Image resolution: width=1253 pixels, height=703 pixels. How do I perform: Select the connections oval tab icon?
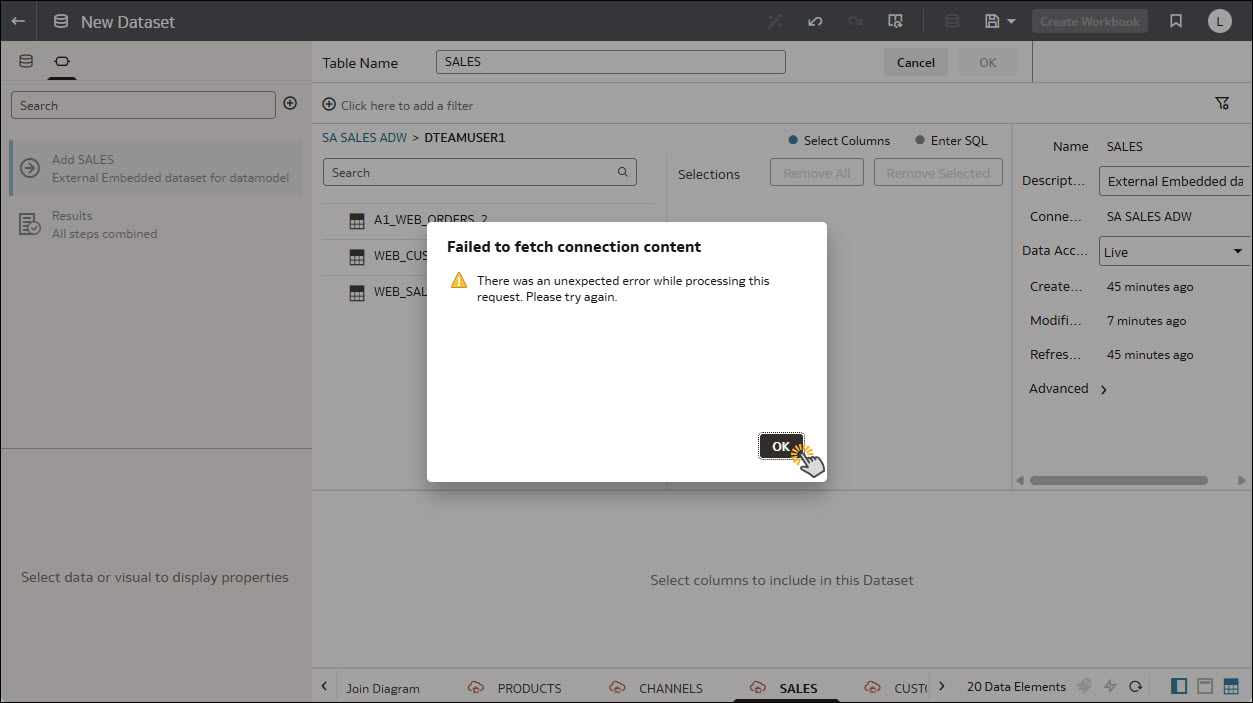61,61
